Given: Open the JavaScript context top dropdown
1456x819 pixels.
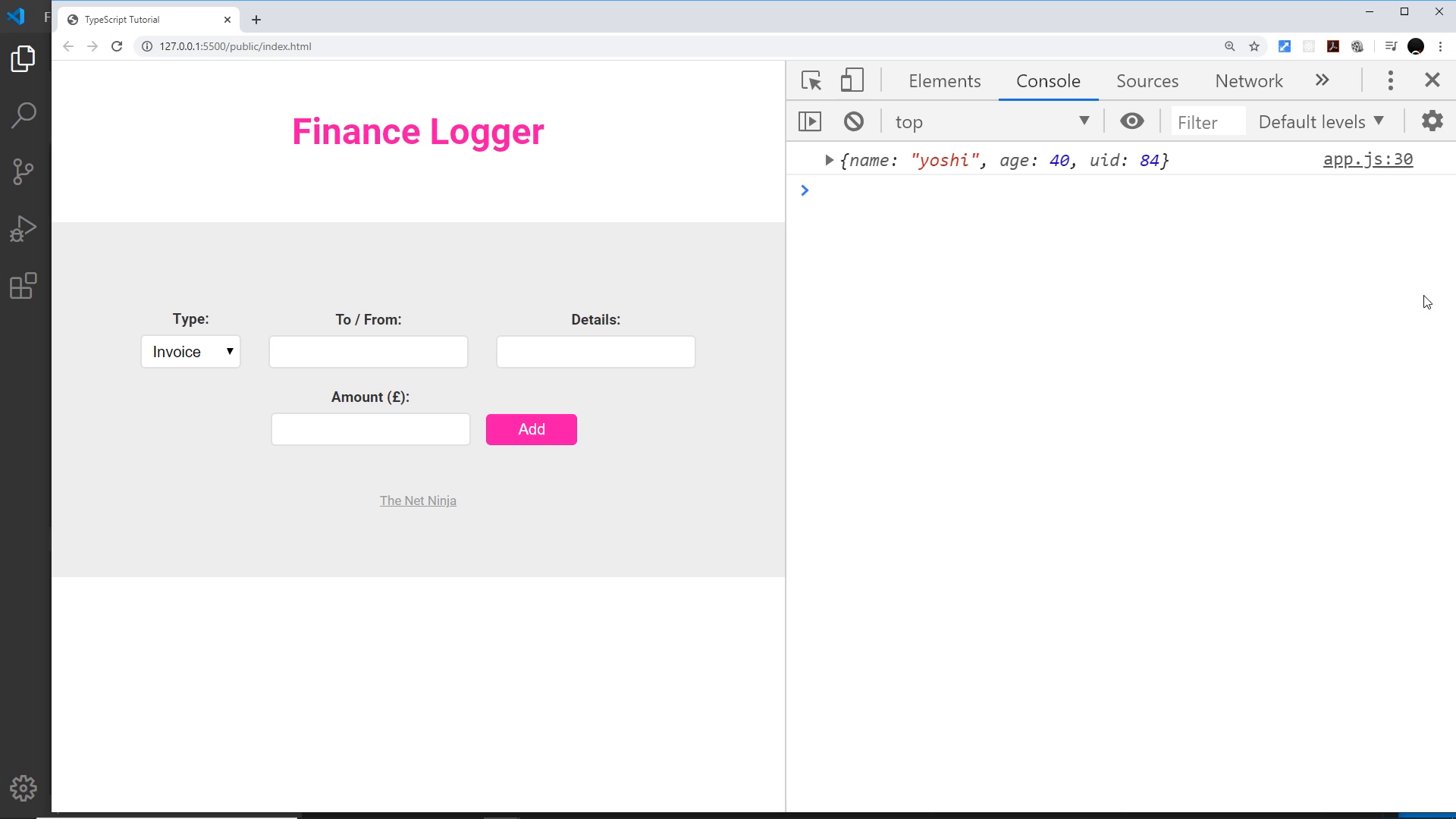Looking at the screenshot, I should tap(993, 121).
